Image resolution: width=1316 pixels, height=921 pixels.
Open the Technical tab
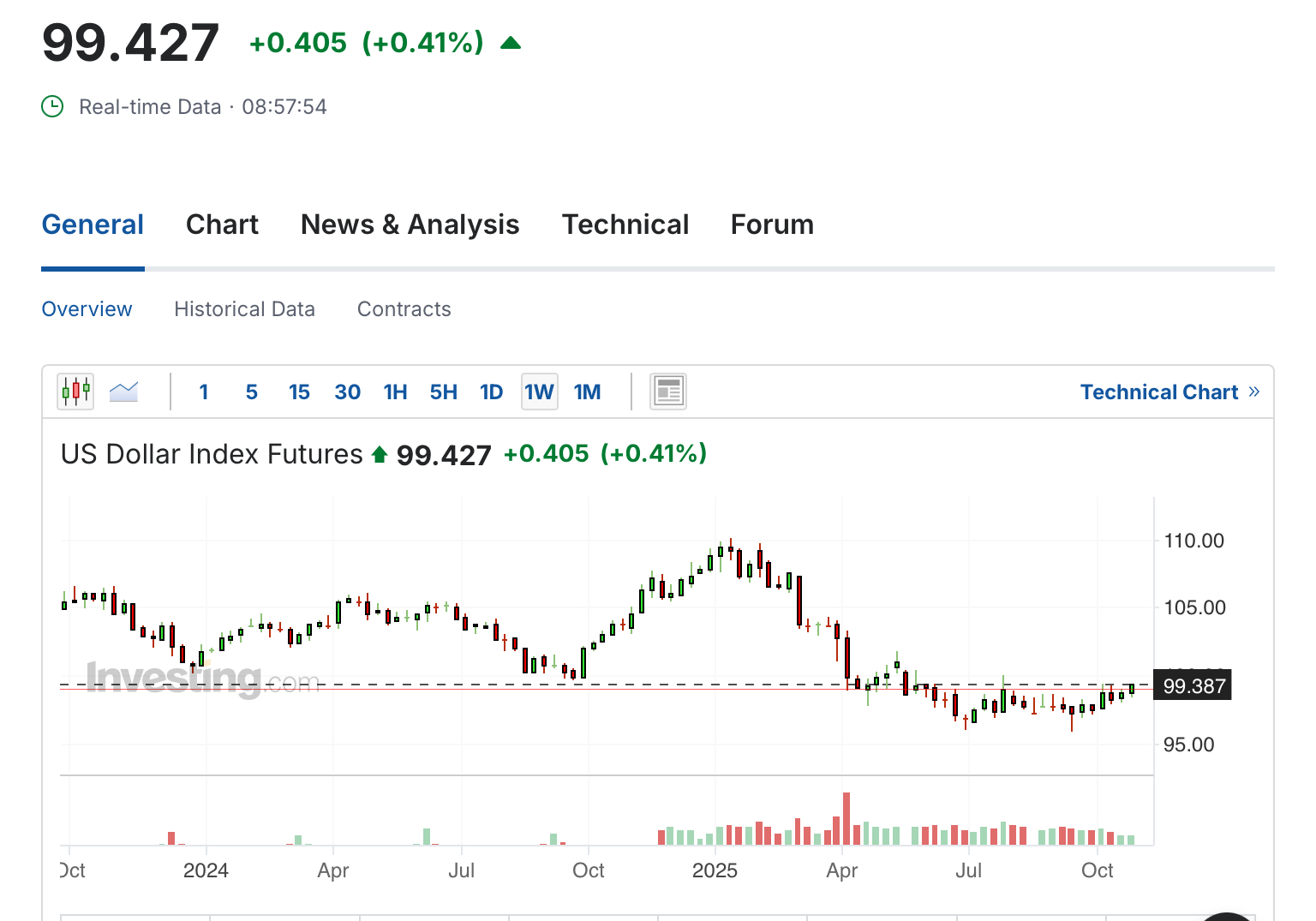click(x=625, y=224)
